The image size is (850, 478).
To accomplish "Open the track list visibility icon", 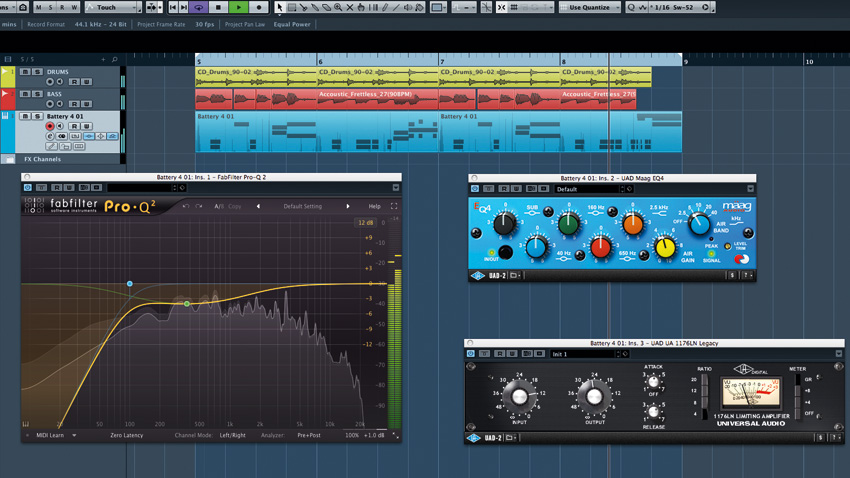I will pos(8,59).
